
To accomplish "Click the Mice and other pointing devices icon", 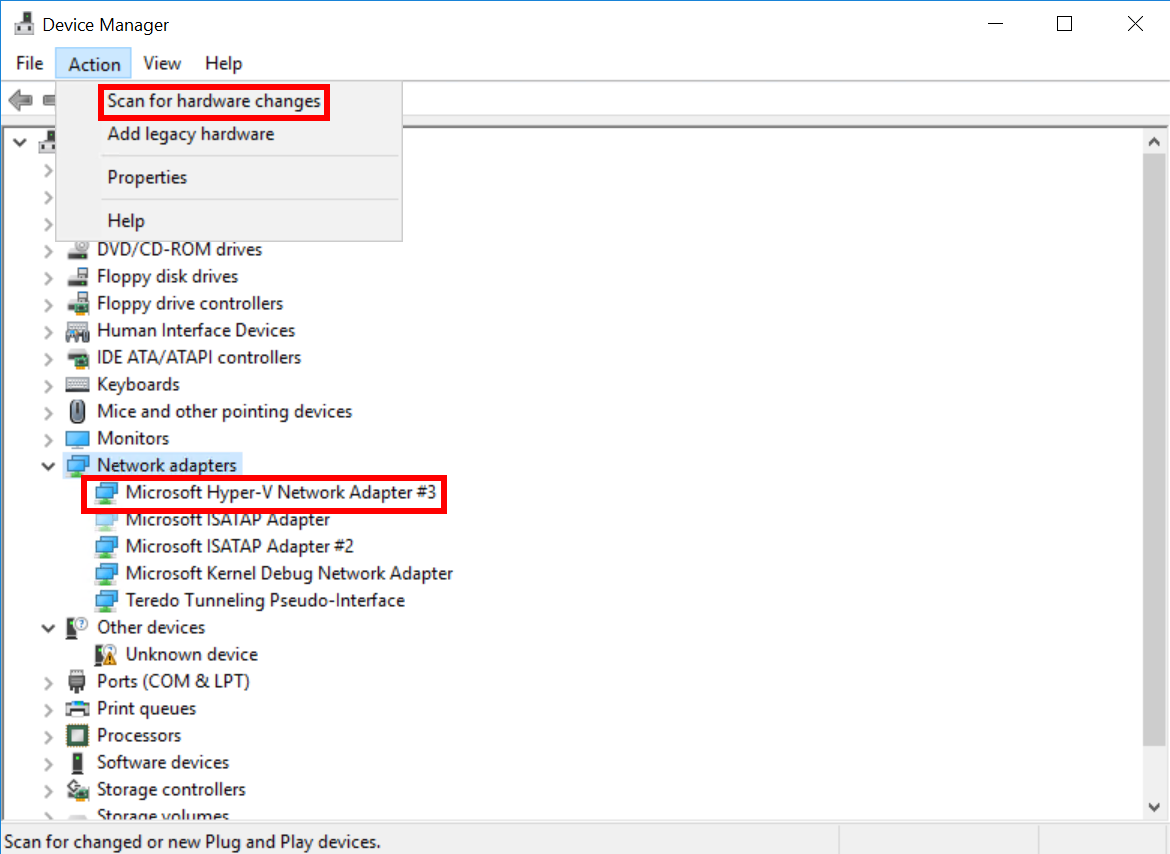I will click(x=77, y=412).
